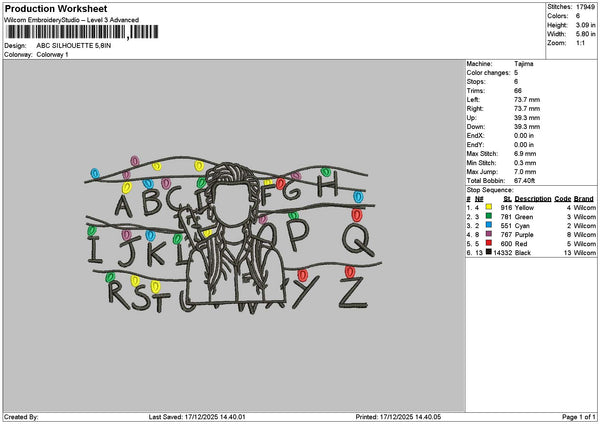Click the 'Last Saved: 17/12/2025 14.40.01' footer text
600x424 pixels.
point(197,417)
